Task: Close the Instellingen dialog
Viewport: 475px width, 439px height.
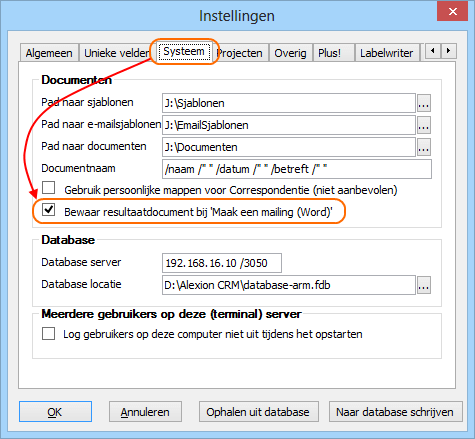Action: (452, 12)
